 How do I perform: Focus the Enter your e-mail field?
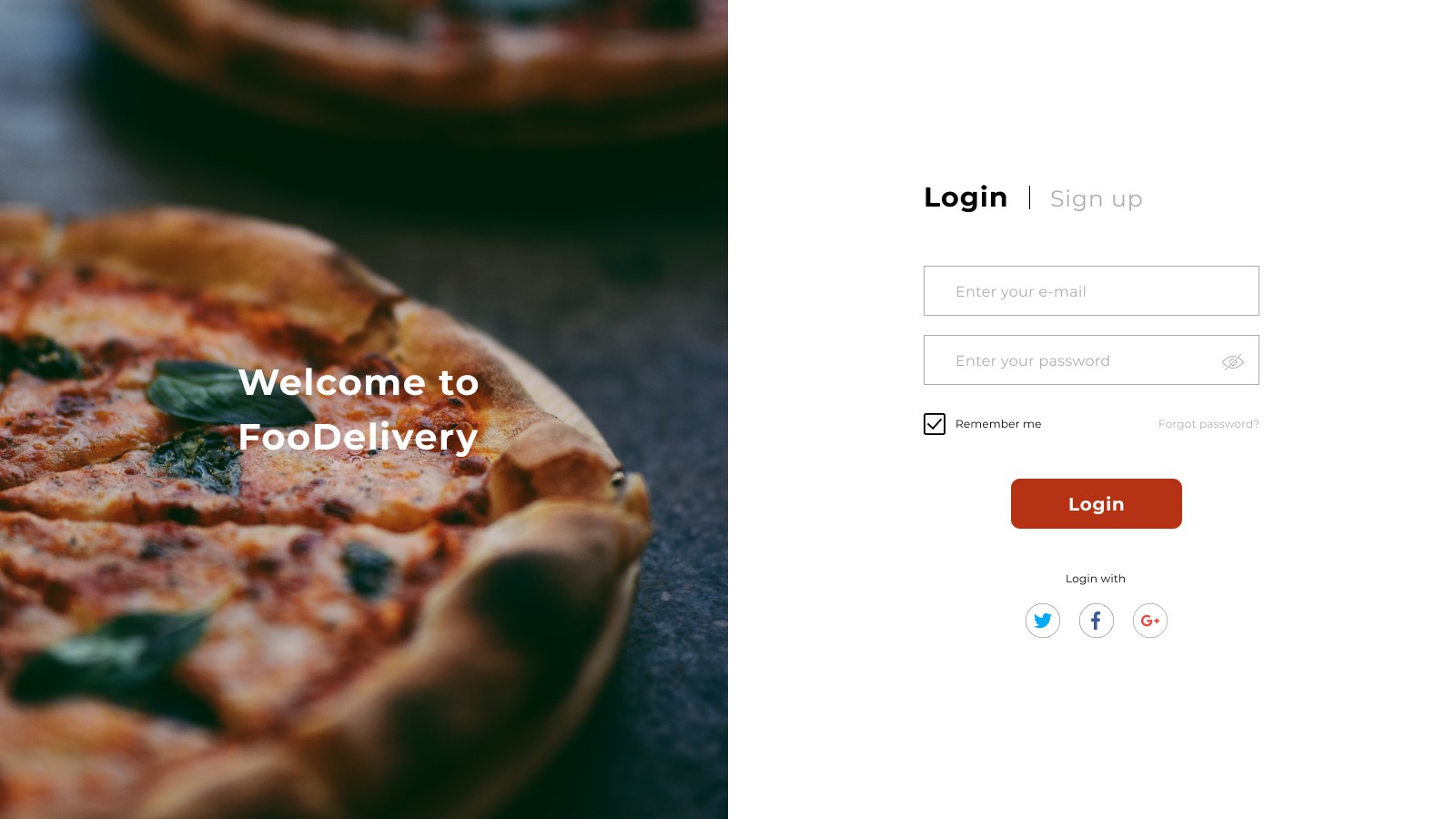tap(1091, 291)
